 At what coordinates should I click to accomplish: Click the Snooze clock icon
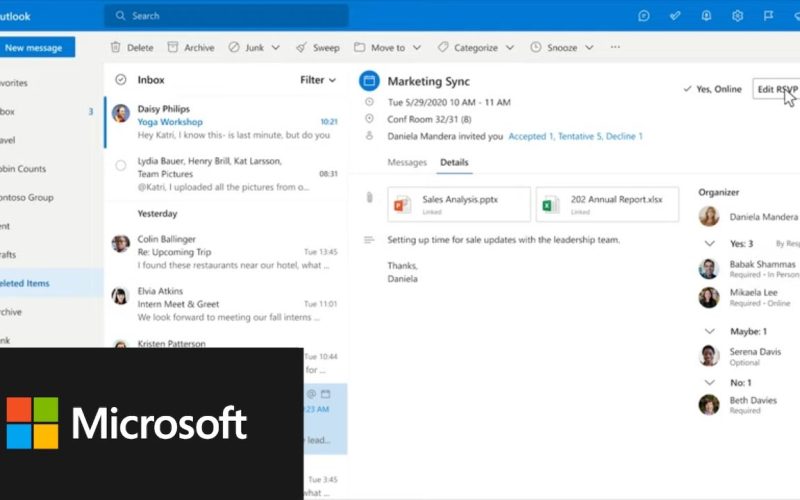tap(536, 47)
